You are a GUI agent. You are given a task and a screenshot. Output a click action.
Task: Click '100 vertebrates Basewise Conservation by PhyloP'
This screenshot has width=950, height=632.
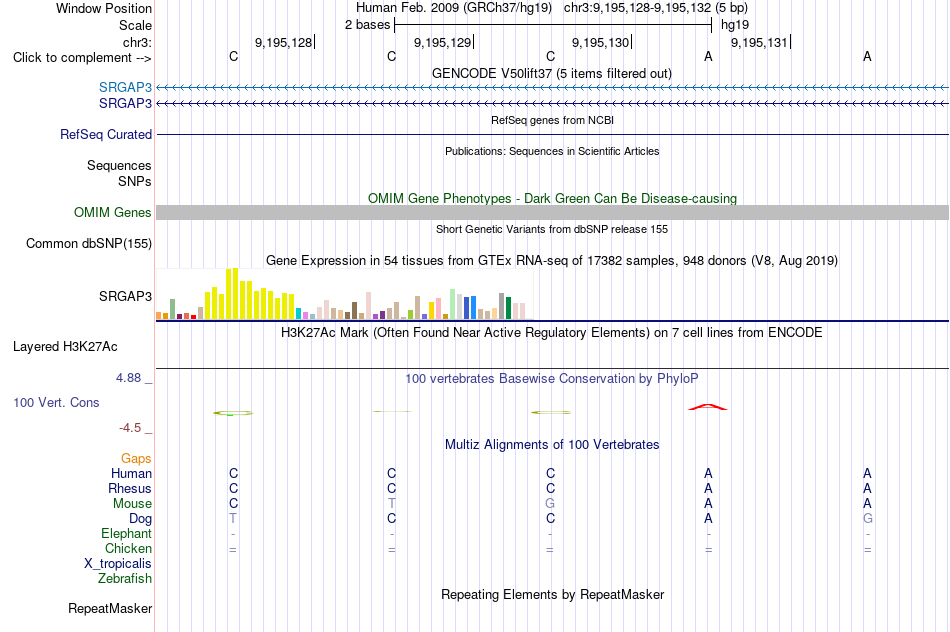coord(552,379)
